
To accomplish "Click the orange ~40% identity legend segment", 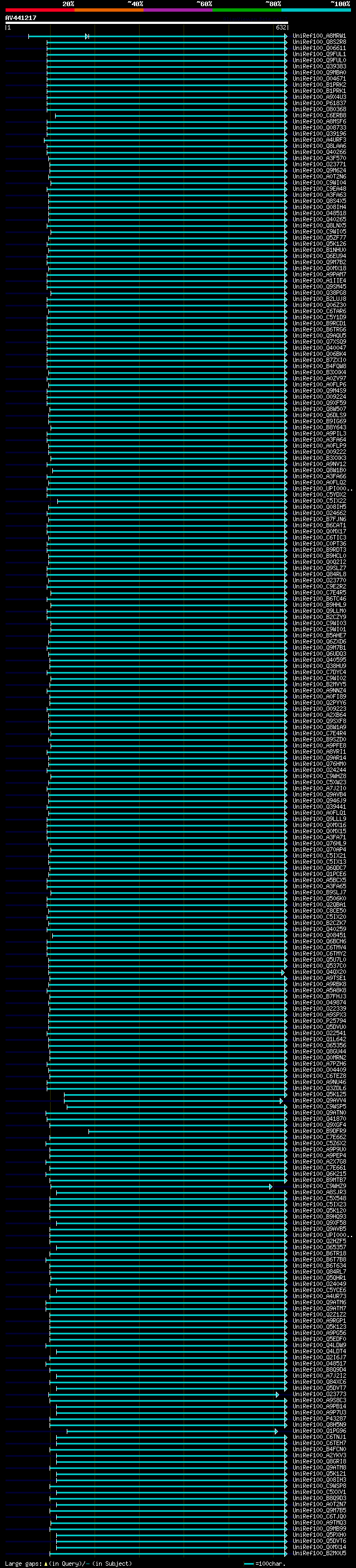I will [109, 10].
